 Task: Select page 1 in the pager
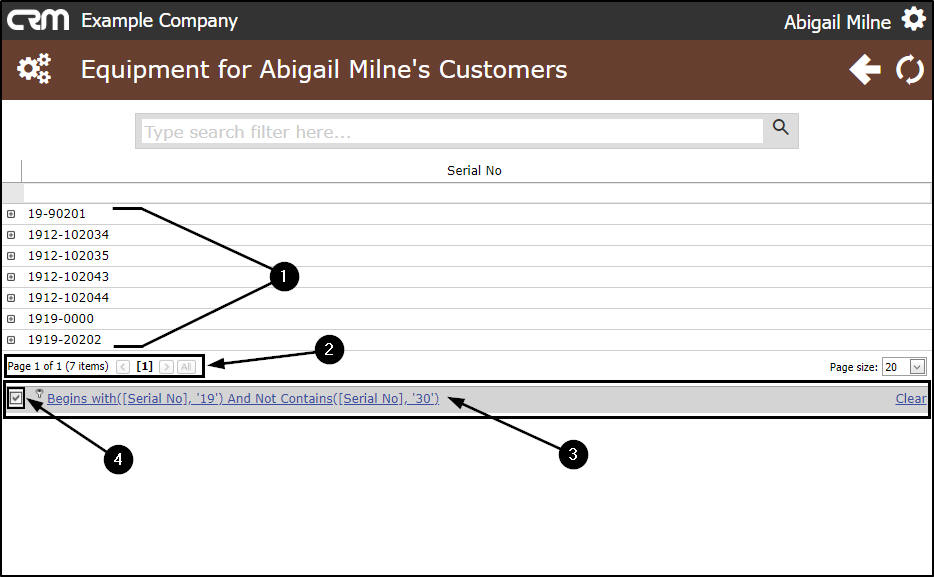point(144,367)
